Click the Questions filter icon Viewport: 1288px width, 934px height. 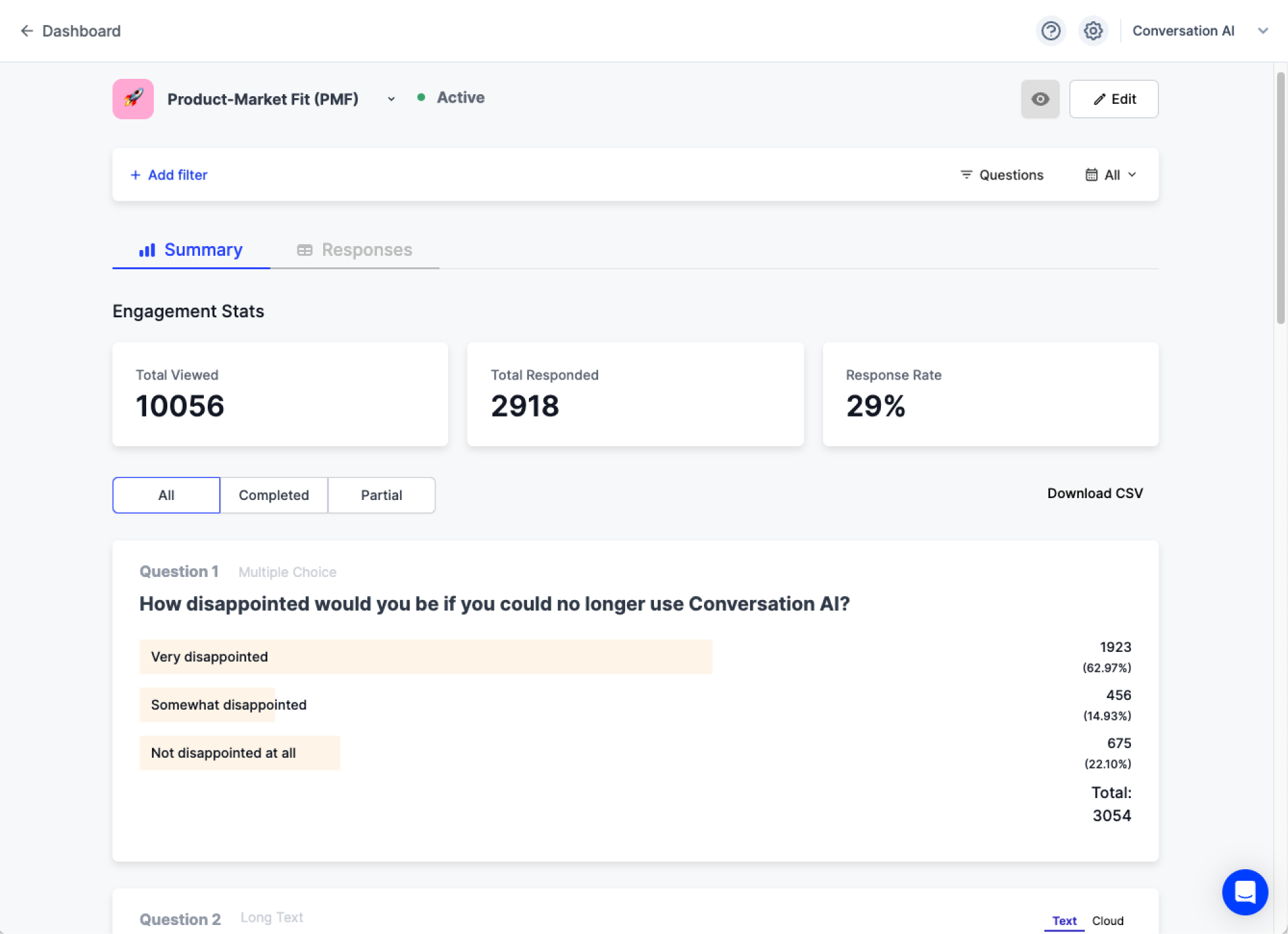pyautogui.click(x=966, y=174)
